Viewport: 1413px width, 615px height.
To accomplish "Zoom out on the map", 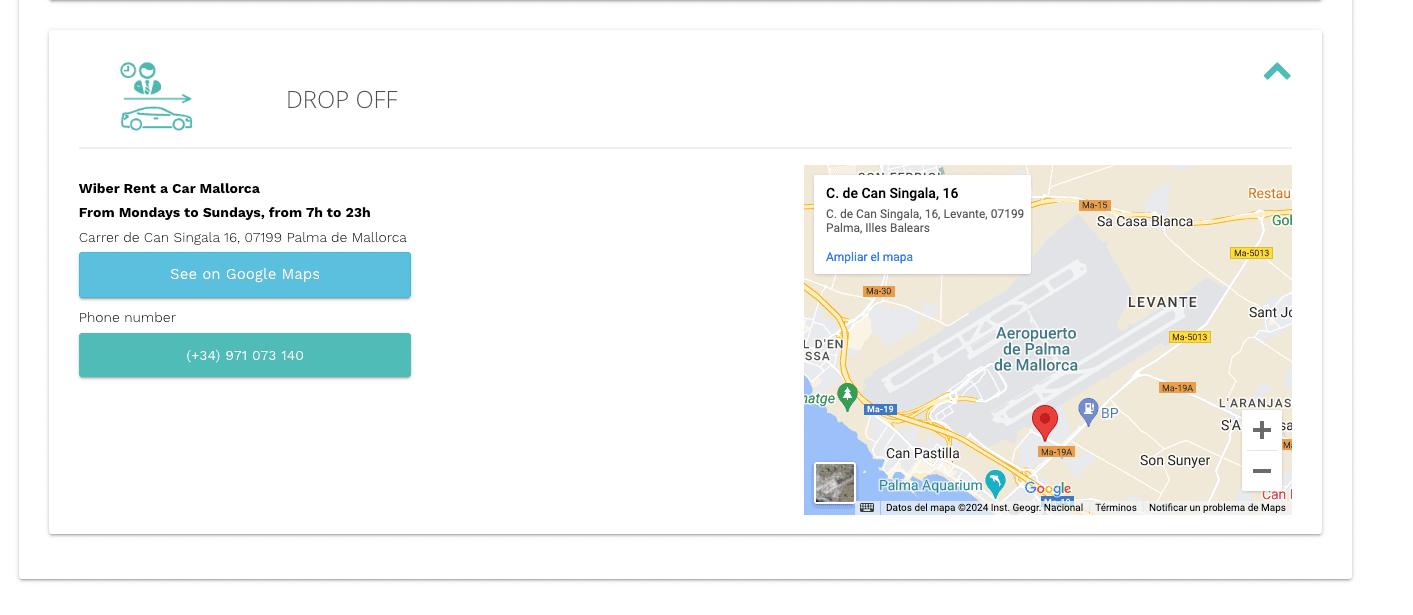I will coord(1262,471).
